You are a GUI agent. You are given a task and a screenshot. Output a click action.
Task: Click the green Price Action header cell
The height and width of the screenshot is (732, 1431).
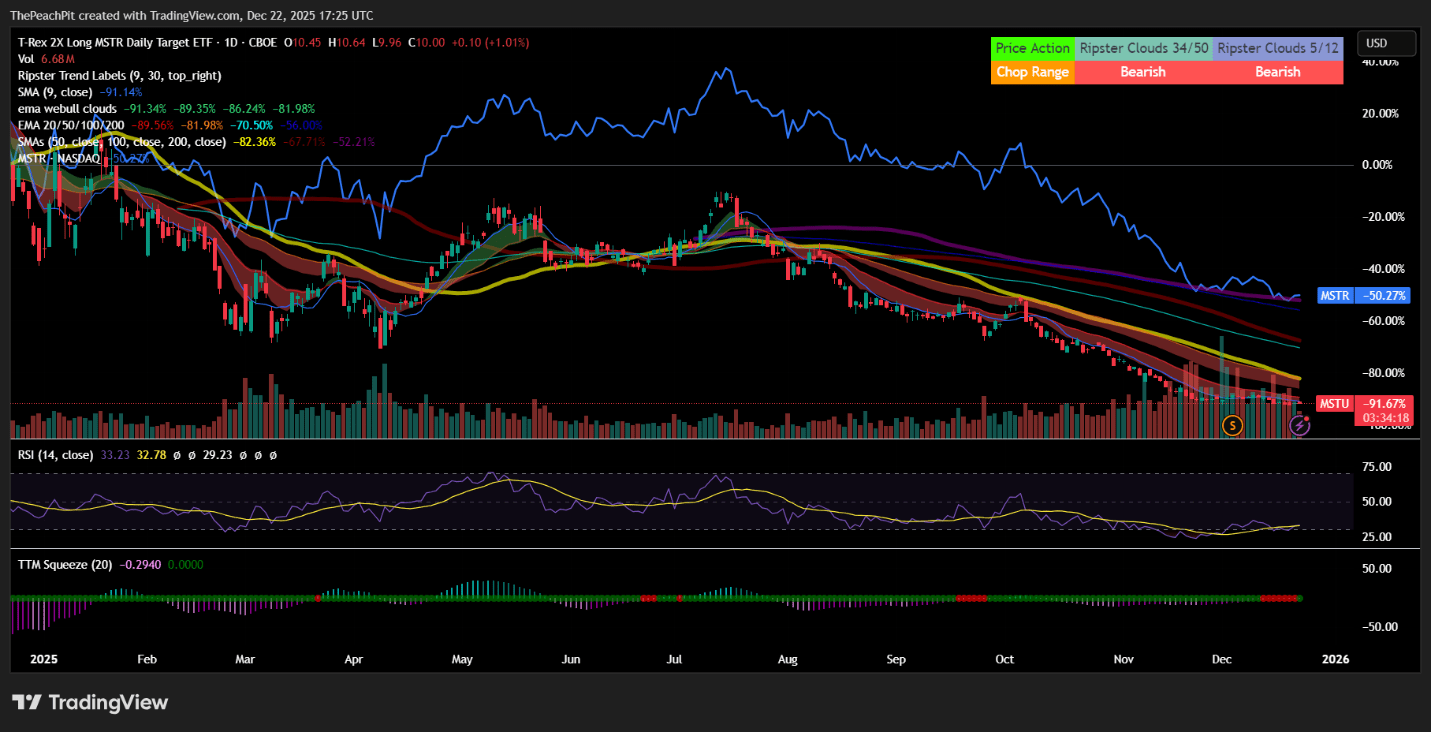(x=1033, y=48)
